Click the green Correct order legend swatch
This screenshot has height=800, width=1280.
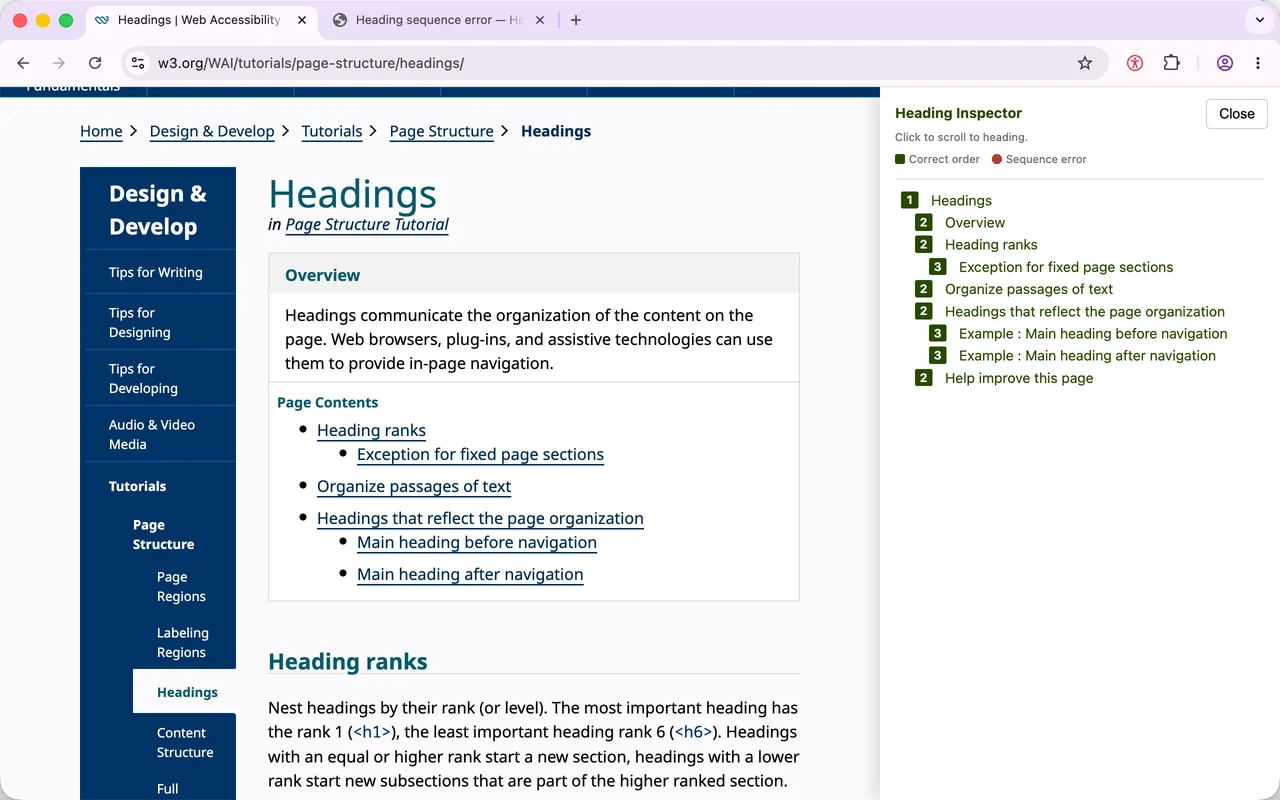pos(900,159)
